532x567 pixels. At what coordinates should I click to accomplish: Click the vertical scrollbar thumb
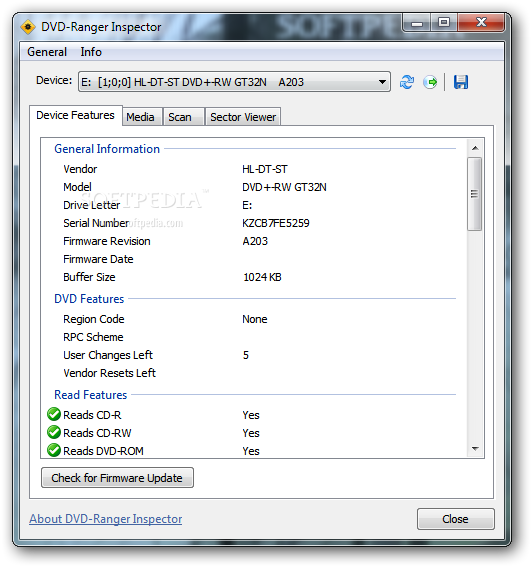(474, 194)
